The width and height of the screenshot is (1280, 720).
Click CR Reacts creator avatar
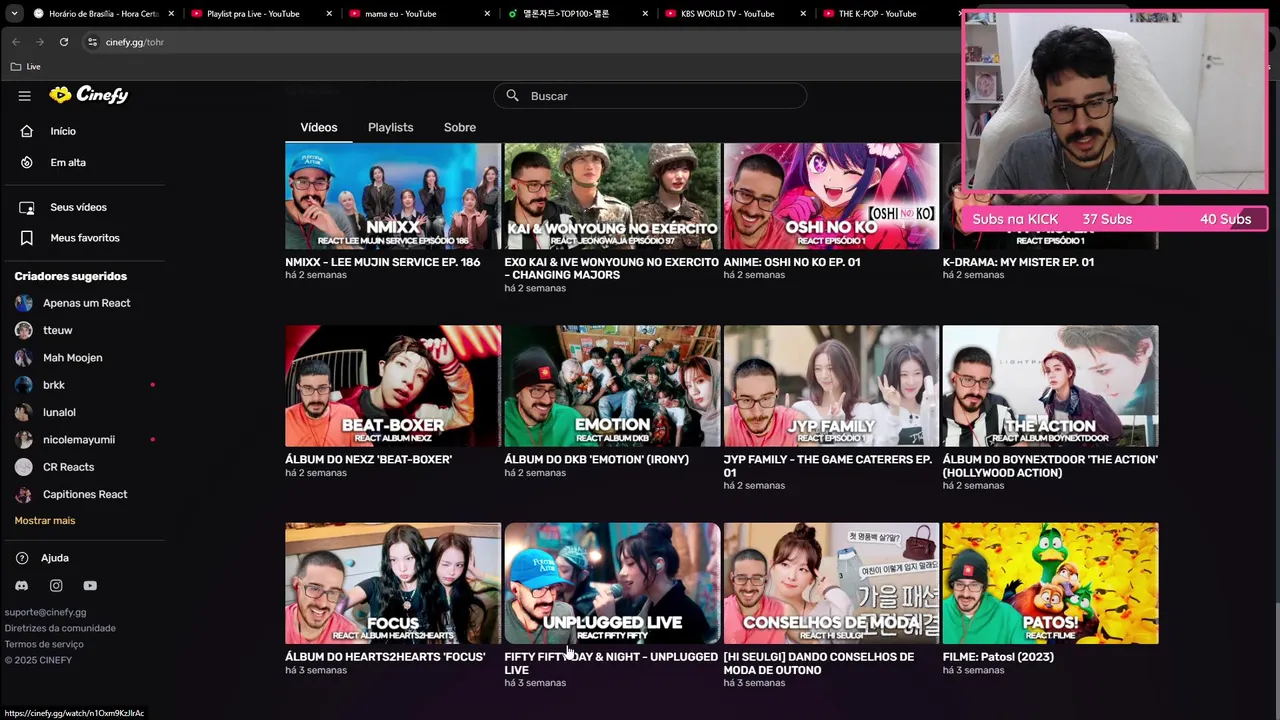24,467
